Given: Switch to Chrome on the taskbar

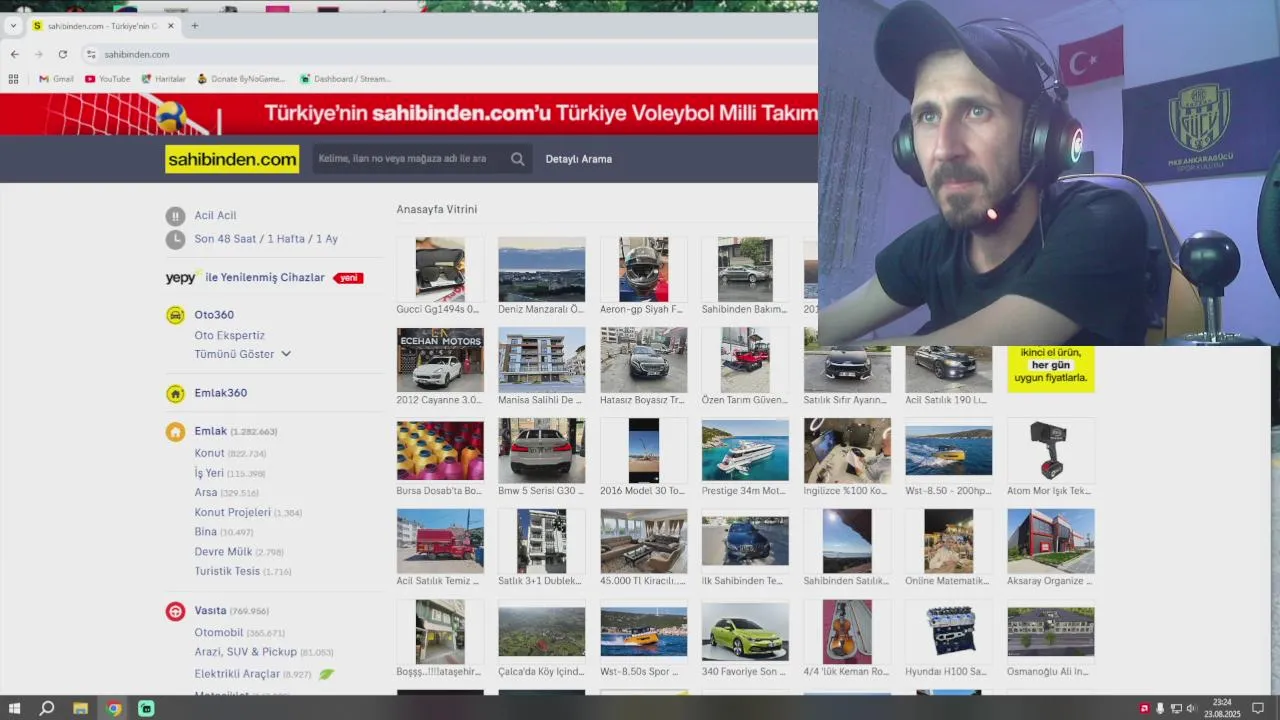Looking at the screenshot, I should point(114,708).
